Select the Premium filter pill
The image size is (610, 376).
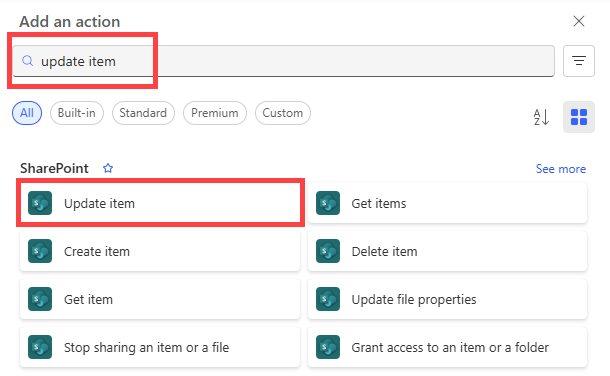point(215,113)
